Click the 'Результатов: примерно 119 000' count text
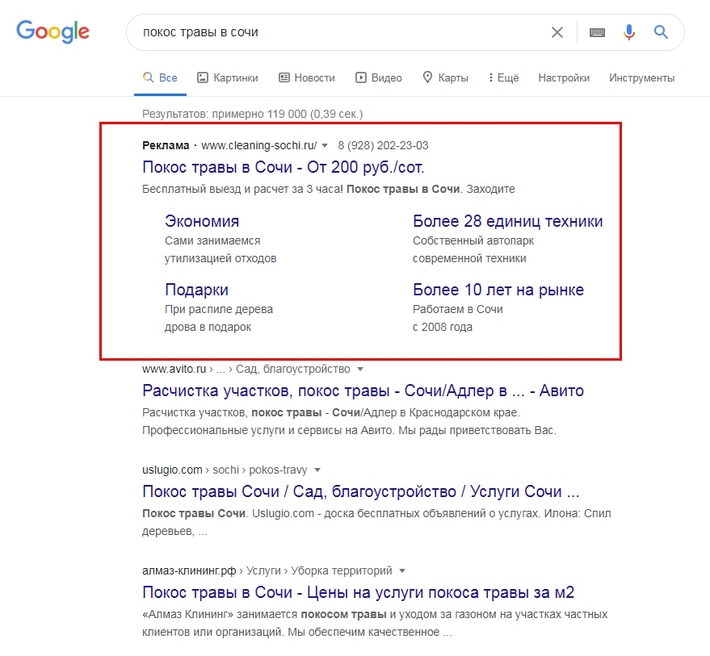 point(252,114)
